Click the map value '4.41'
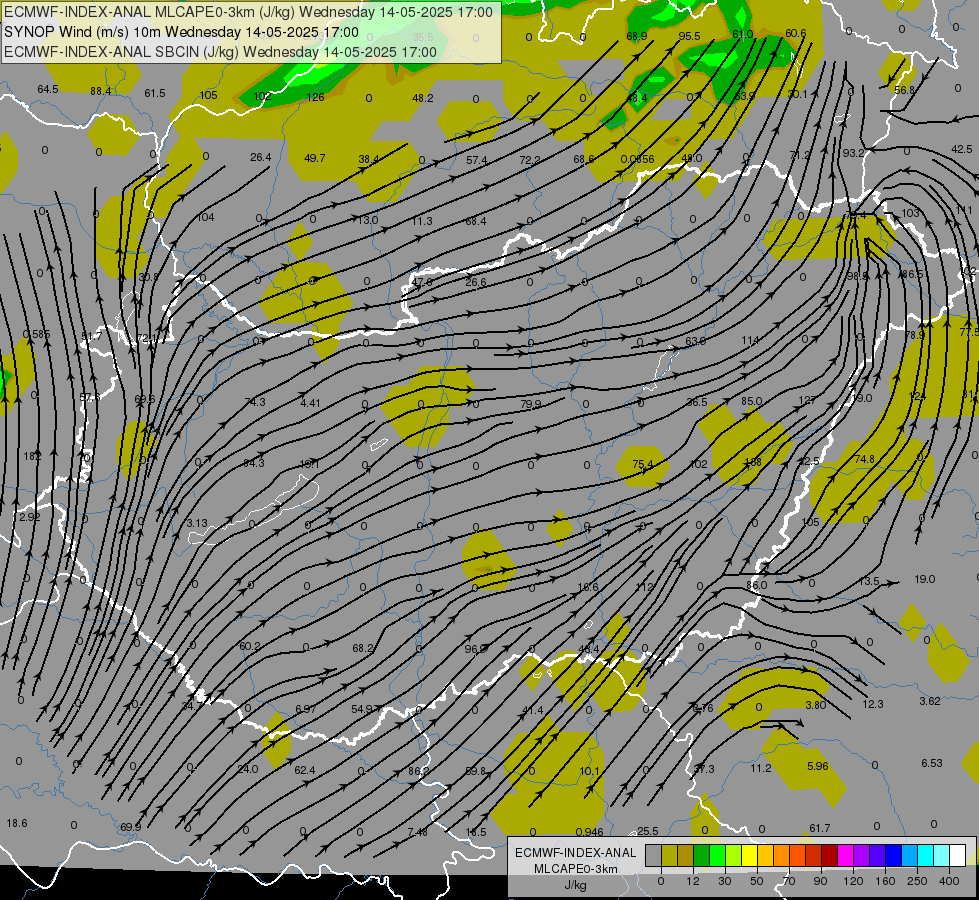This screenshot has width=979, height=900. point(310,403)
